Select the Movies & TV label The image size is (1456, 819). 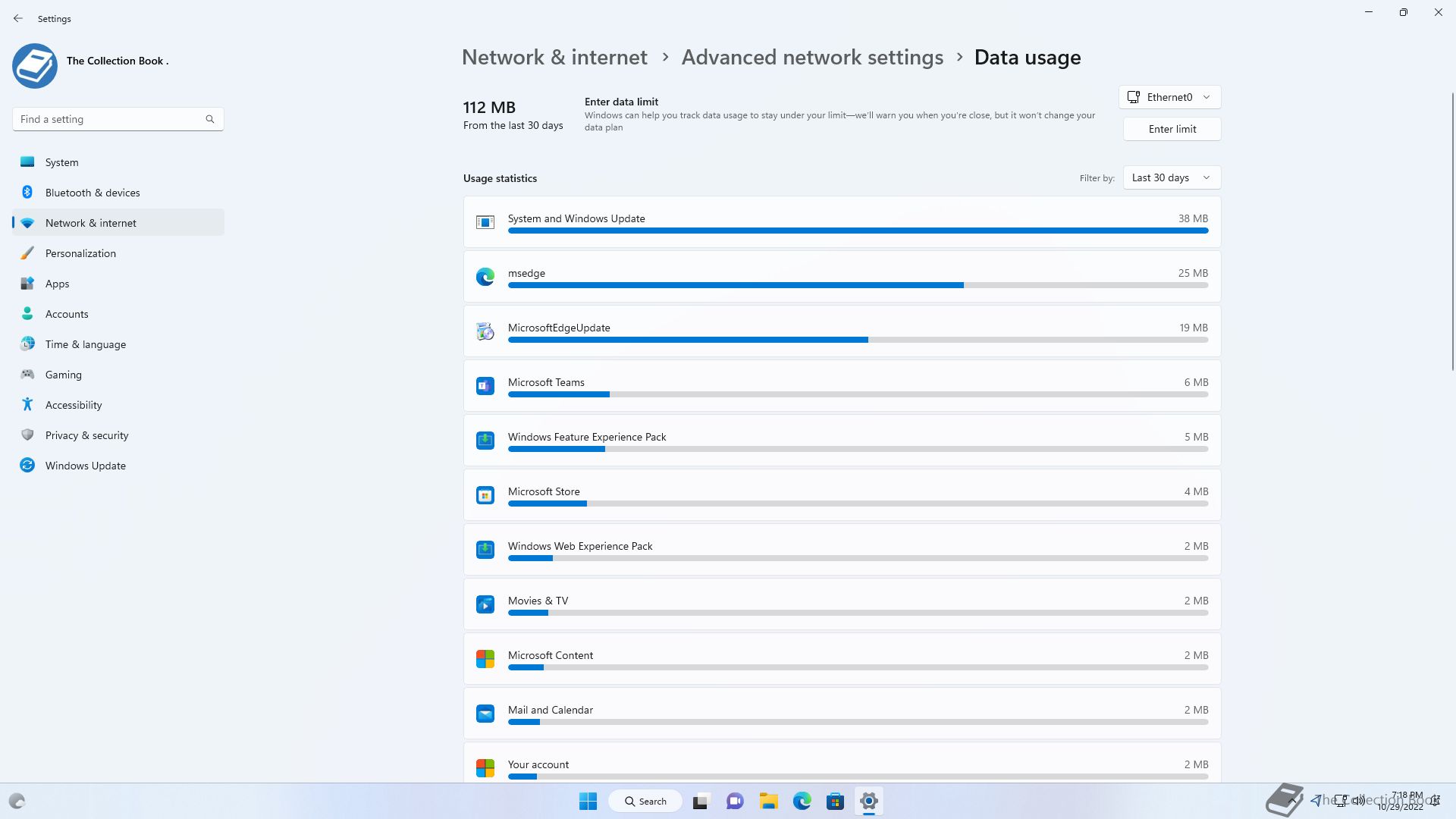click(538, 601)
